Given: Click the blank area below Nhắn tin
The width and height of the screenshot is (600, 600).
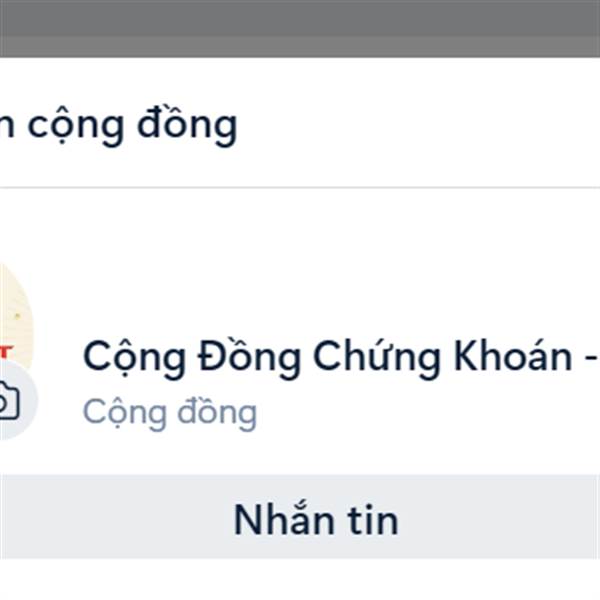Looking at the screenshot, I should [300, 580].
